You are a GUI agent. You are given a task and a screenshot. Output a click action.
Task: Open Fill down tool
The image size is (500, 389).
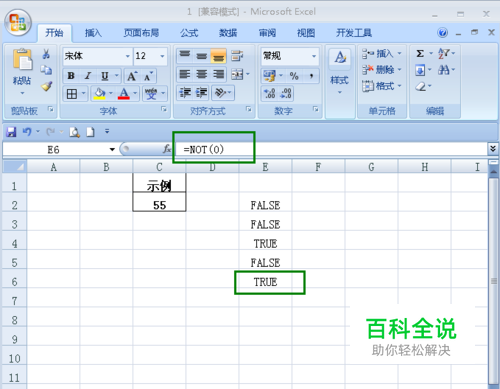pyautogui.click(x=420, y=70)
